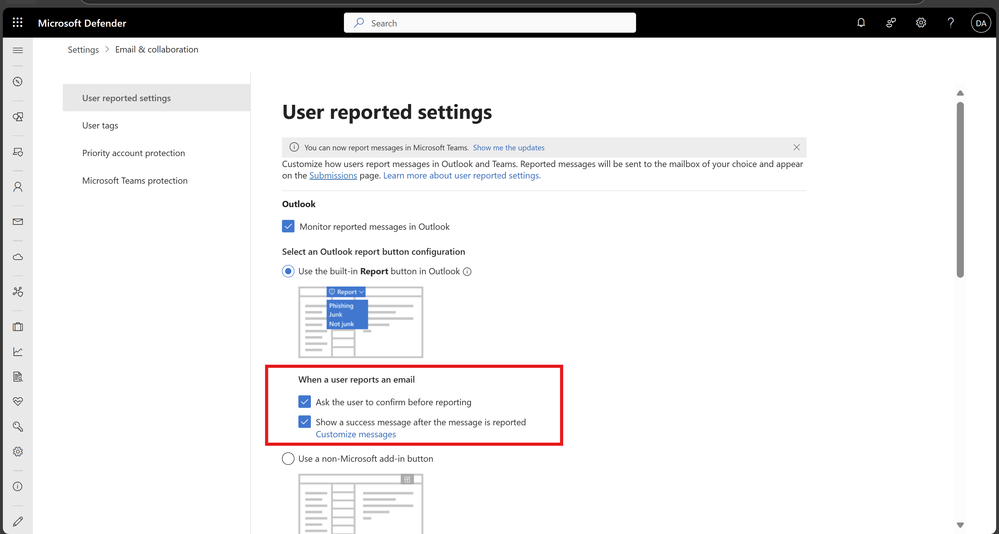
Task: Click the search magnifier icon
Action: [x=359, y=23]
